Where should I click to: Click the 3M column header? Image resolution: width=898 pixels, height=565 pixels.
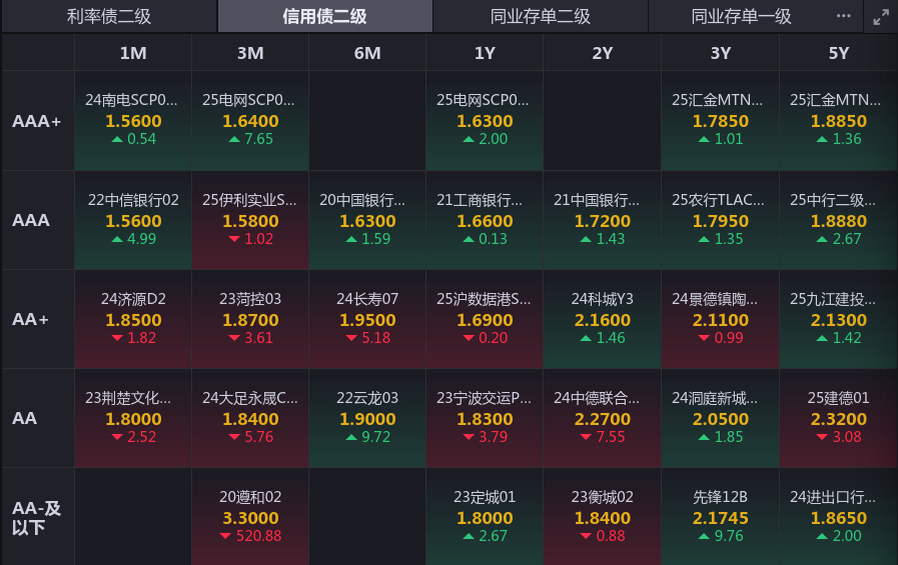pos(250,53)
